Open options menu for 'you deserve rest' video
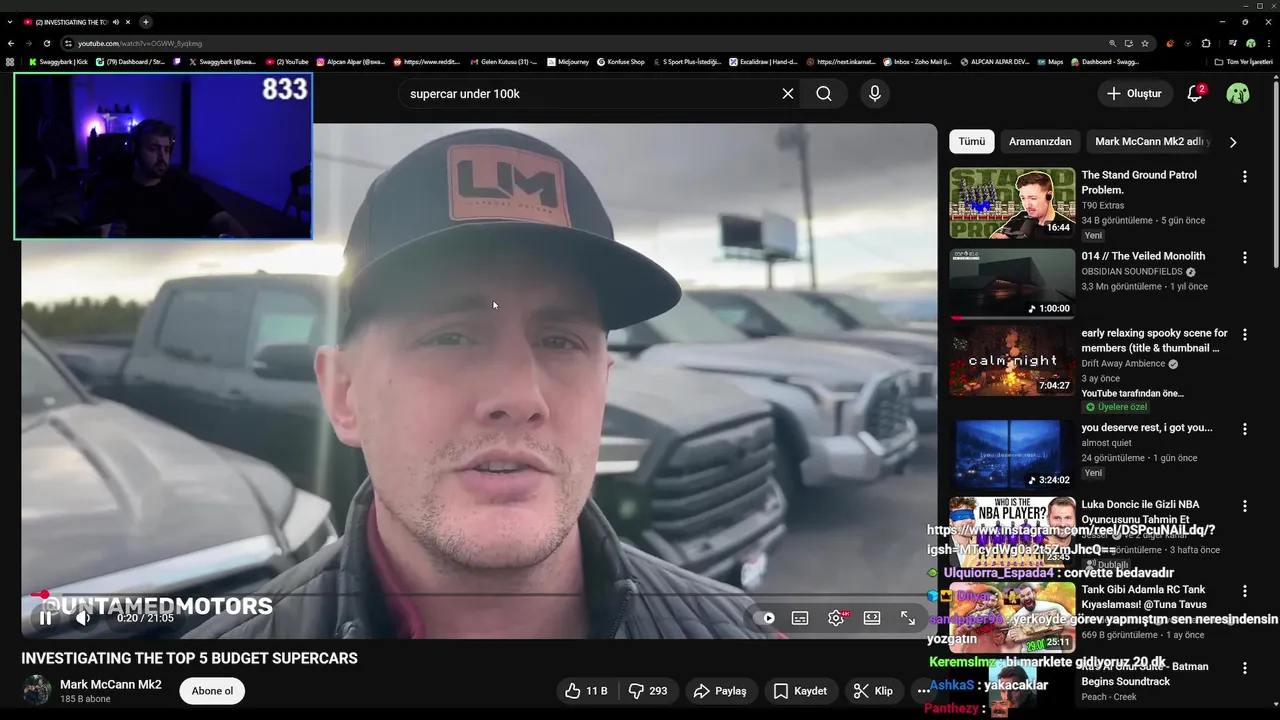The image size is (1280, 720). coord(1245,428)
